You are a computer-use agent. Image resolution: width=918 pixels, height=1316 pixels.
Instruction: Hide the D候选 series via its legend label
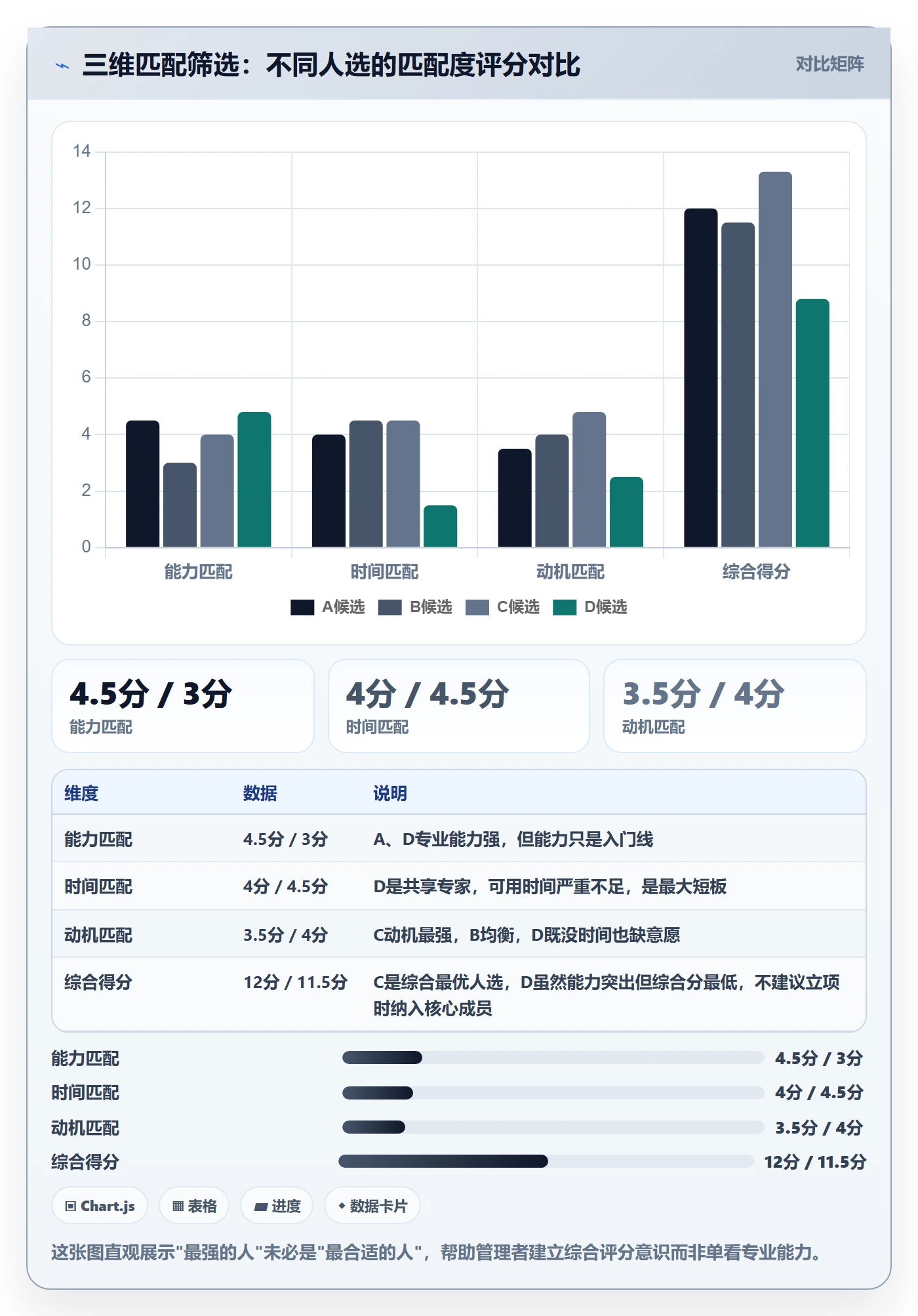click(x=605, y=607)
